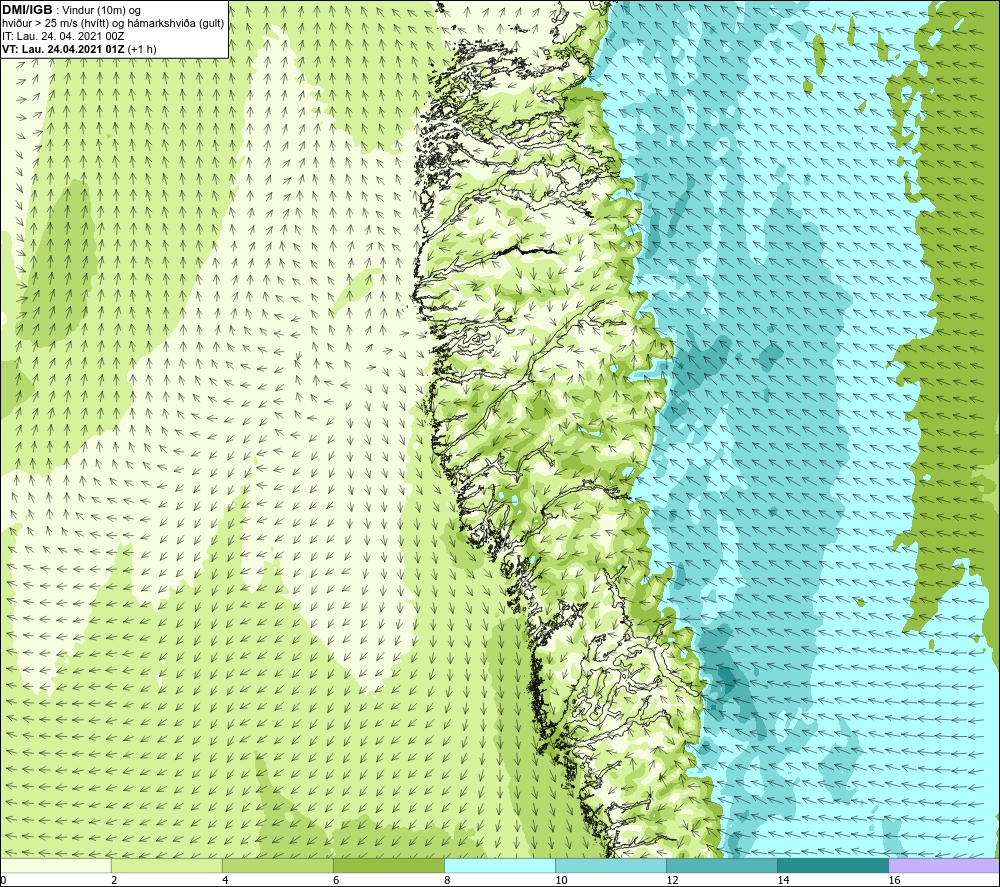Screen dimensions: 1000x887
Task: Click the scale label '12'
Action: (672, 880)
